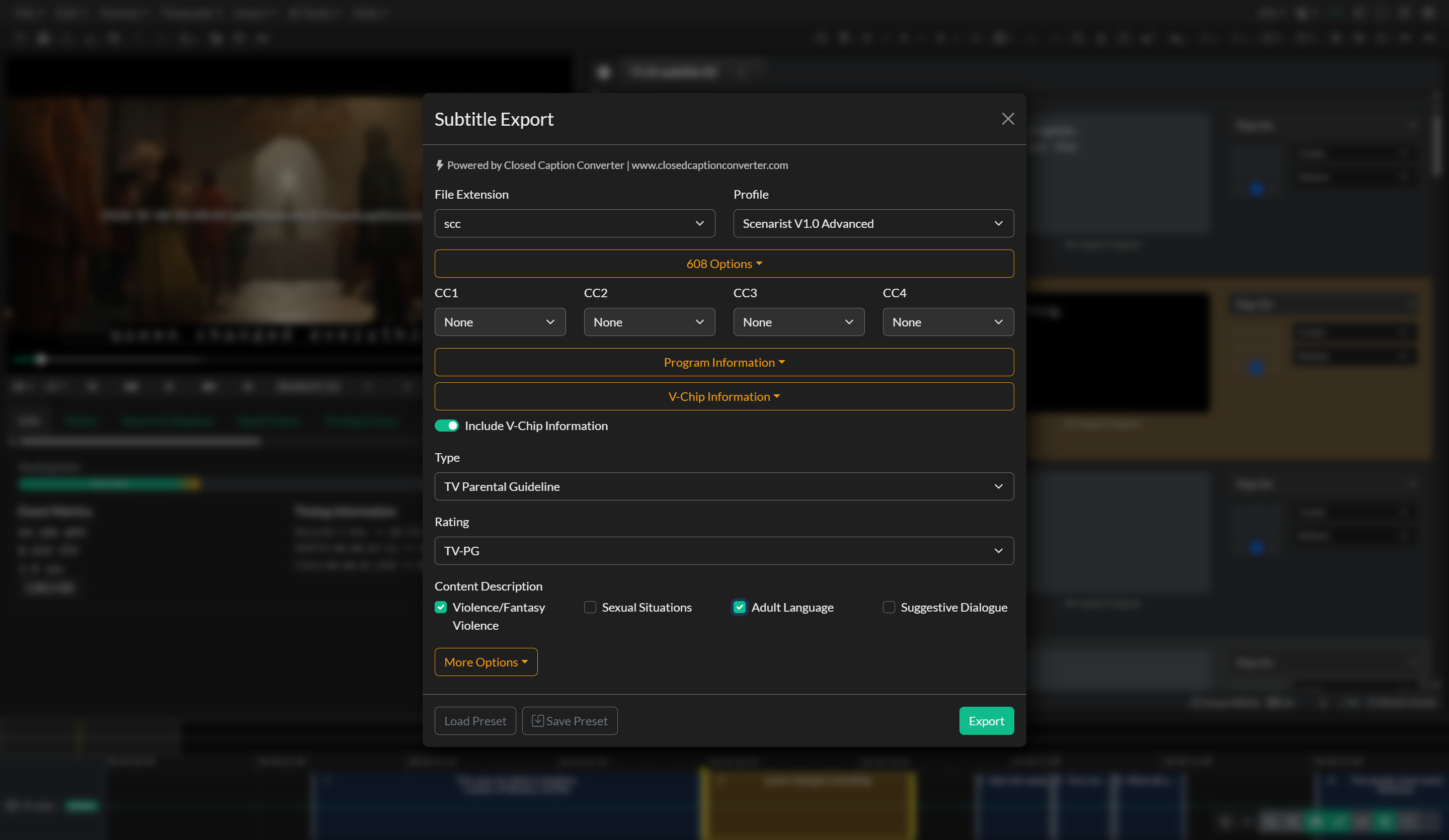Click the Load Preset button
Screen dimensions: 1449x840
pos(475,720)
